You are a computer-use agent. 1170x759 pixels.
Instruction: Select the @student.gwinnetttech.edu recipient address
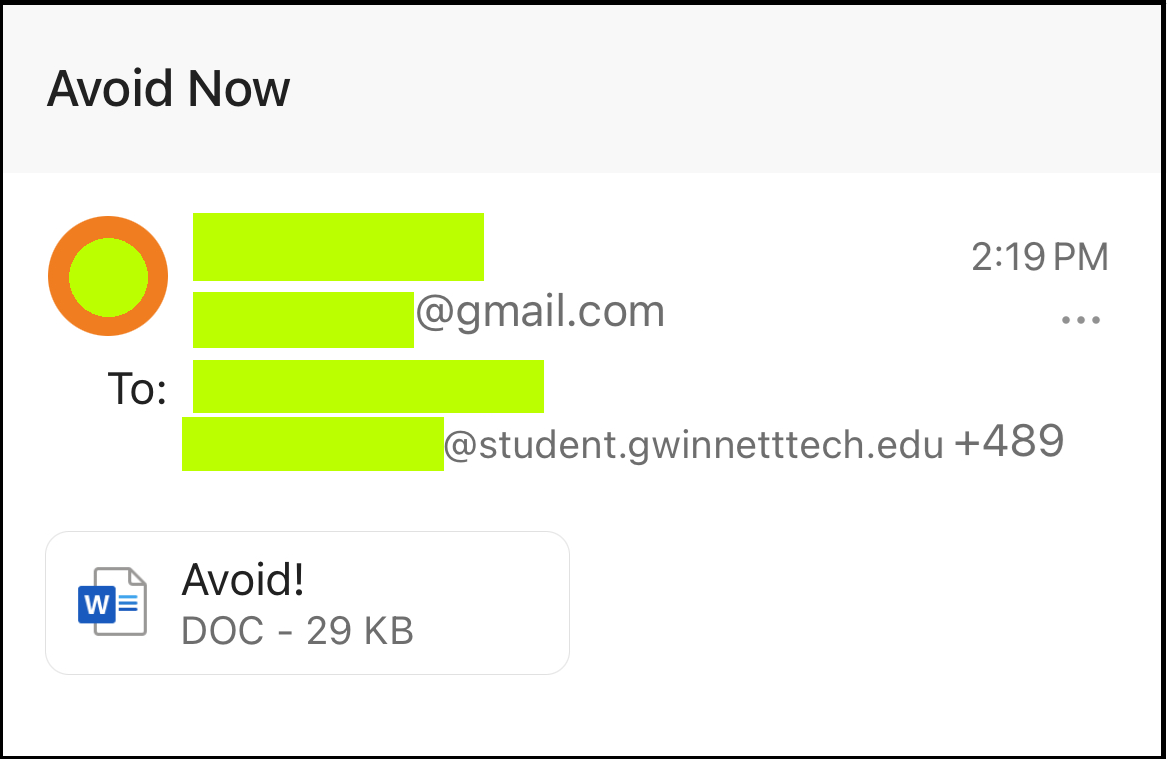click(x=693, y=443)
